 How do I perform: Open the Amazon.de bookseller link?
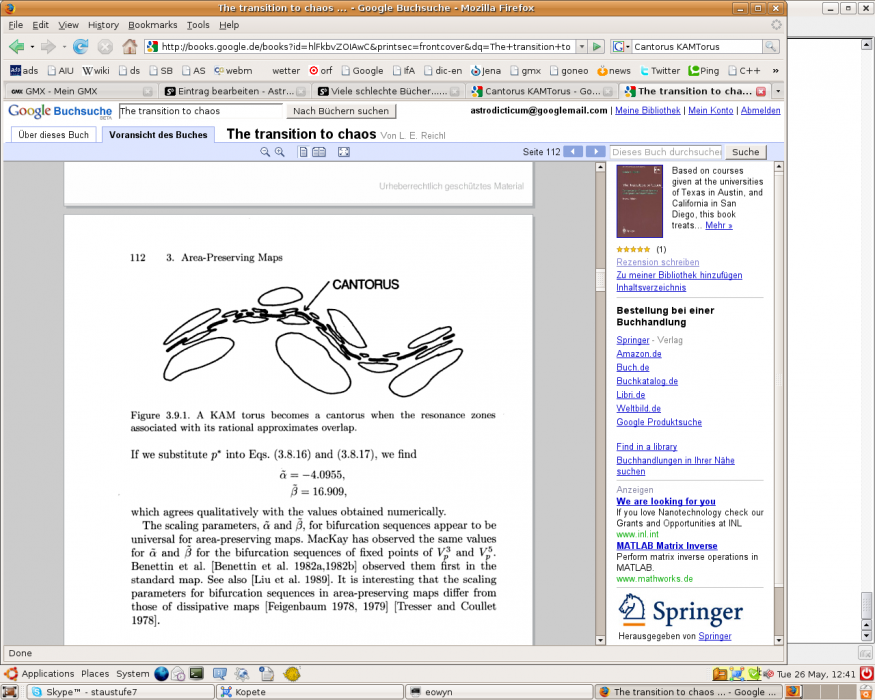click(639, 354)
